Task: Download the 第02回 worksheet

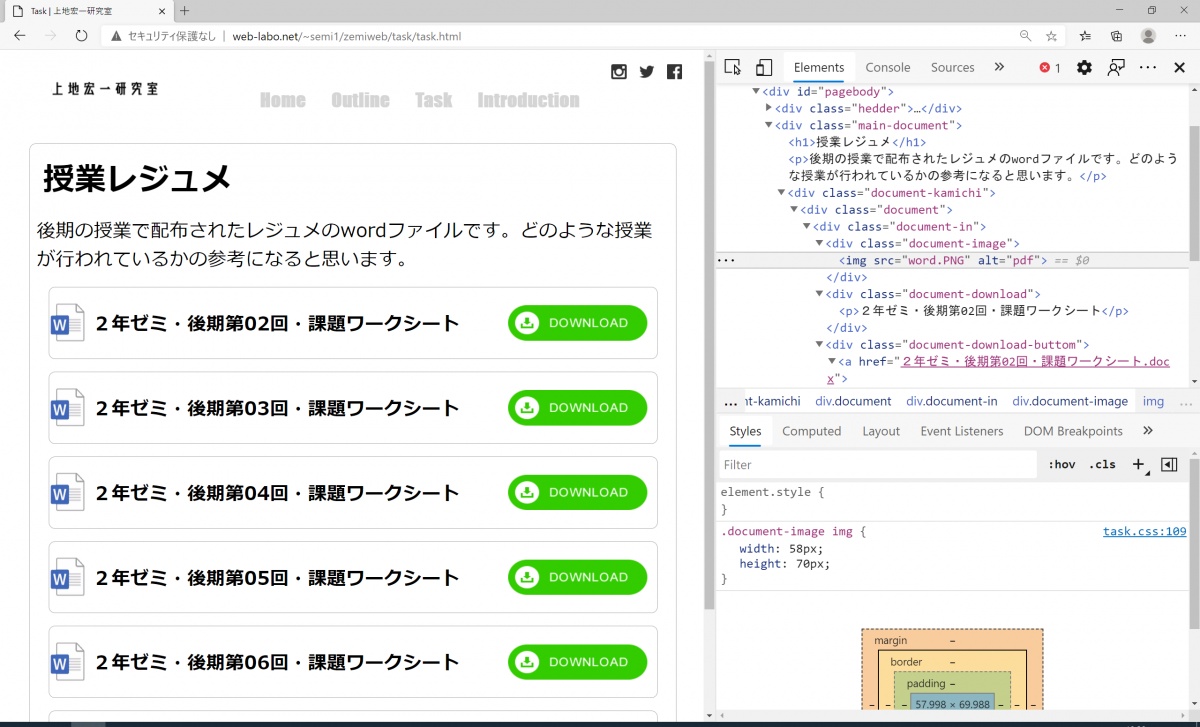Action: [x=577, y=323]
